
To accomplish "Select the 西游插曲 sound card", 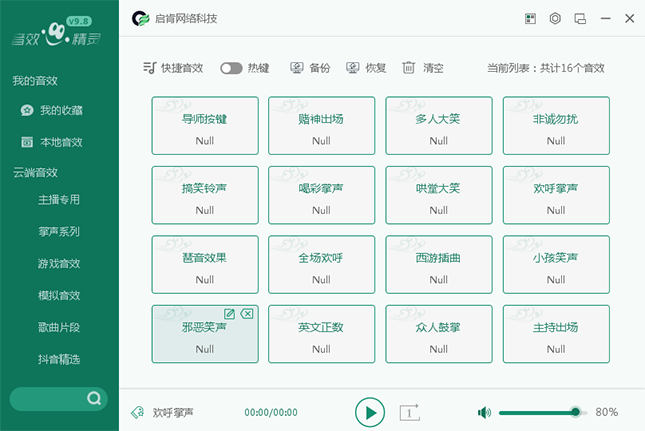I will click(439, 265).
